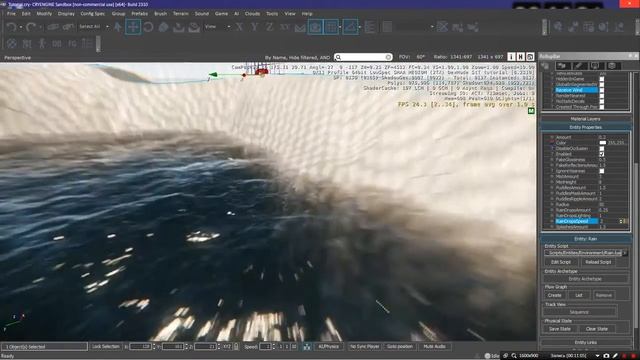Open the Tools menu
640x360 pixels.
coord(272,13)
